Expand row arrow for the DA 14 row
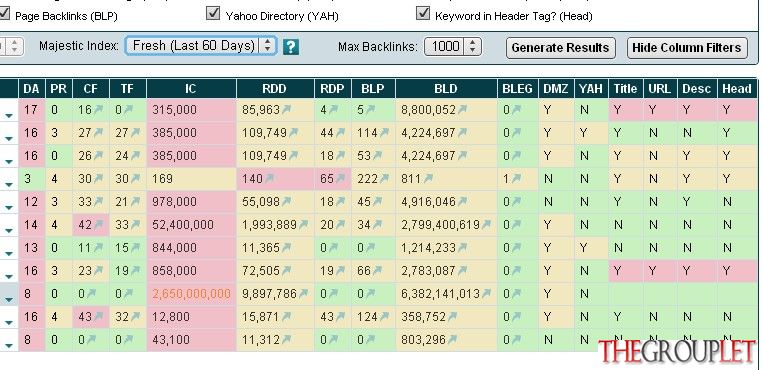This screenshot has height=370, width=763. (x=9, y=230)
